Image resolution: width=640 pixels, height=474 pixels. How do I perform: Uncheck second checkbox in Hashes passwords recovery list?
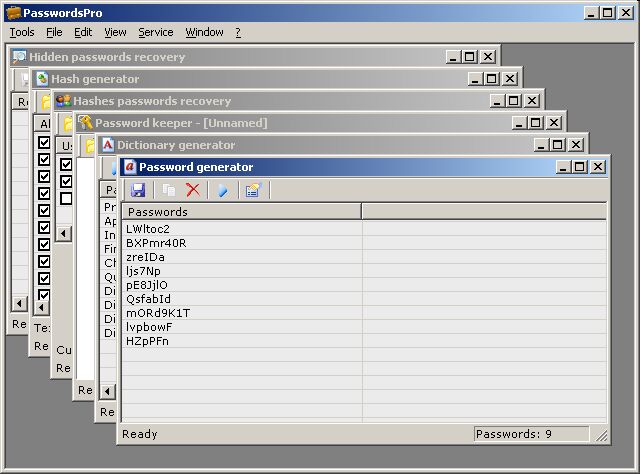click(66, 181)
